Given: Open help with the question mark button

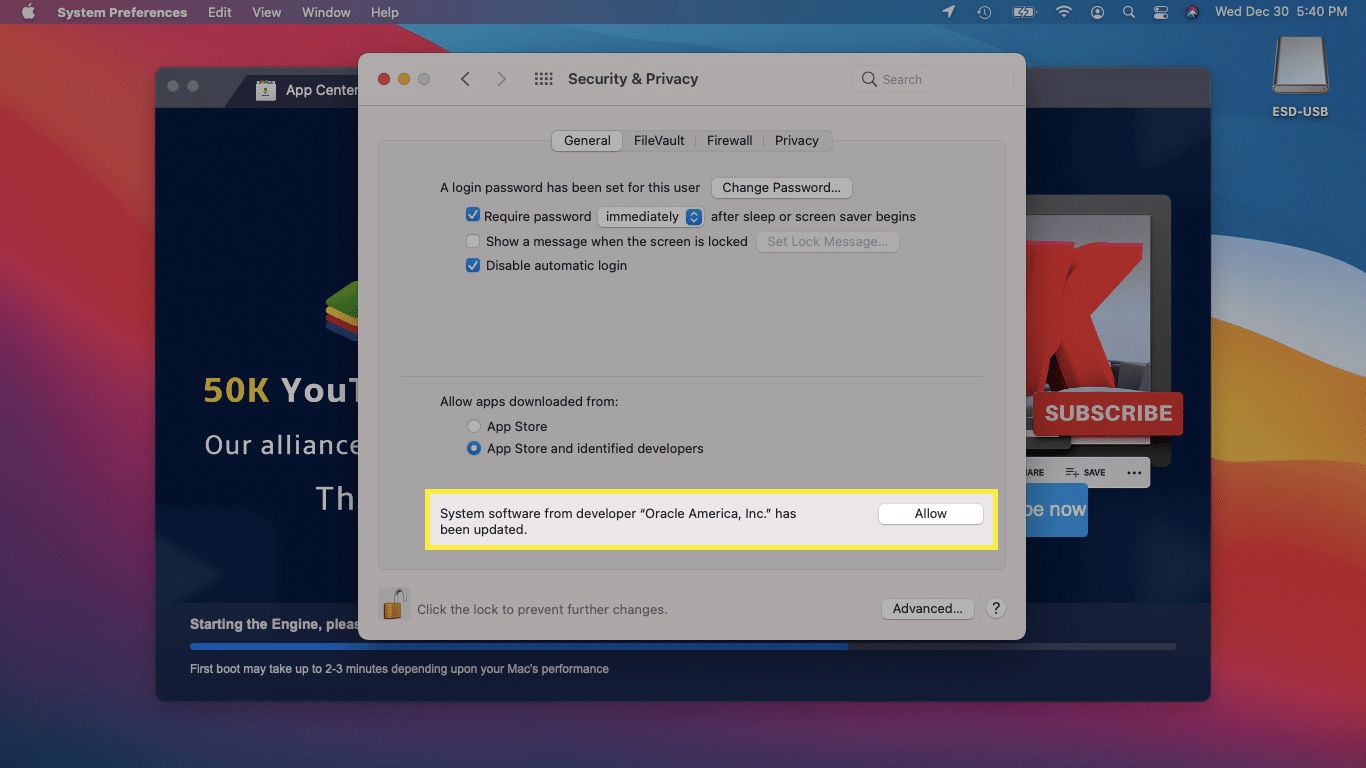Looking at the screenshot, I should tap(995, 608).
